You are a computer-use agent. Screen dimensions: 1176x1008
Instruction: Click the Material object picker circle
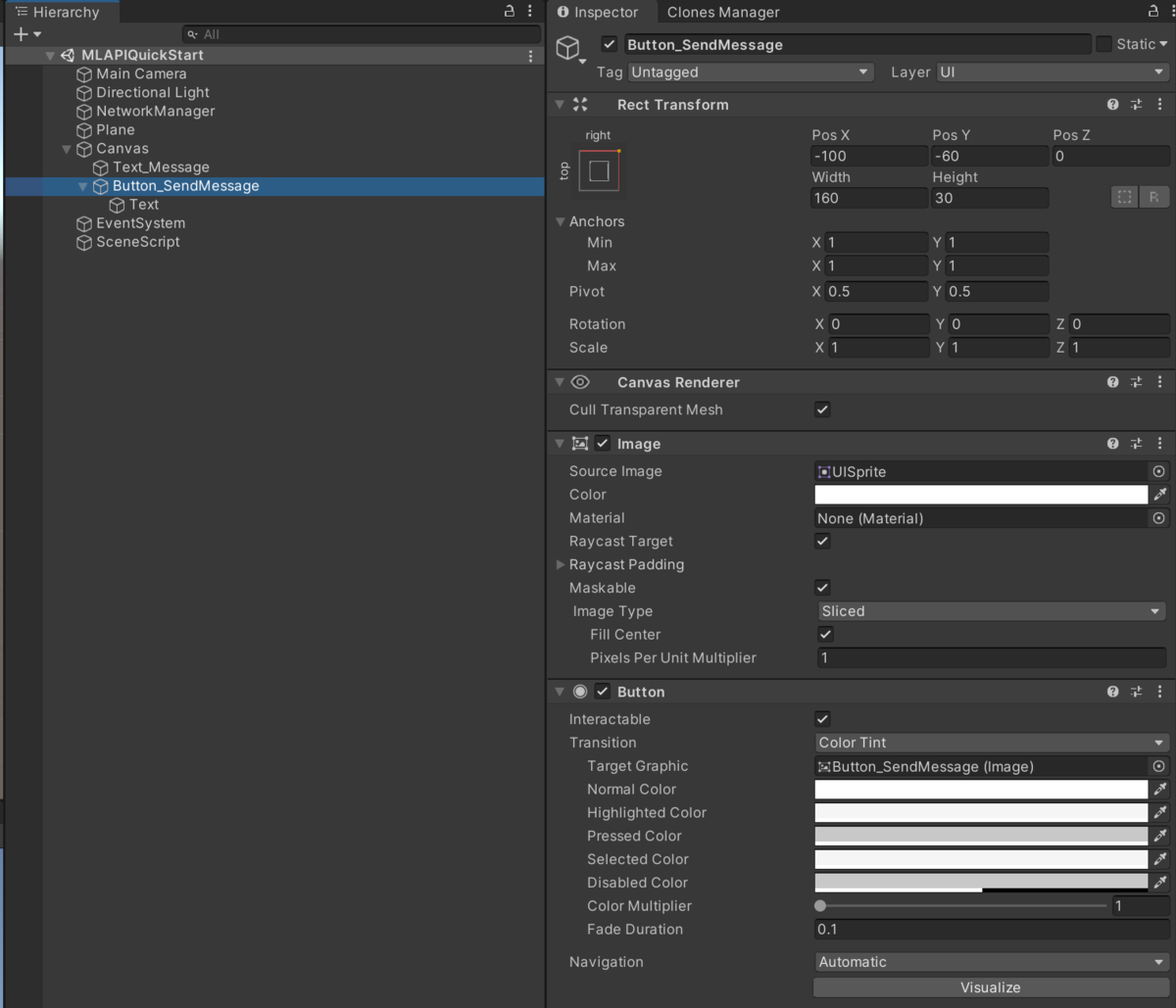pos(1159,518)
